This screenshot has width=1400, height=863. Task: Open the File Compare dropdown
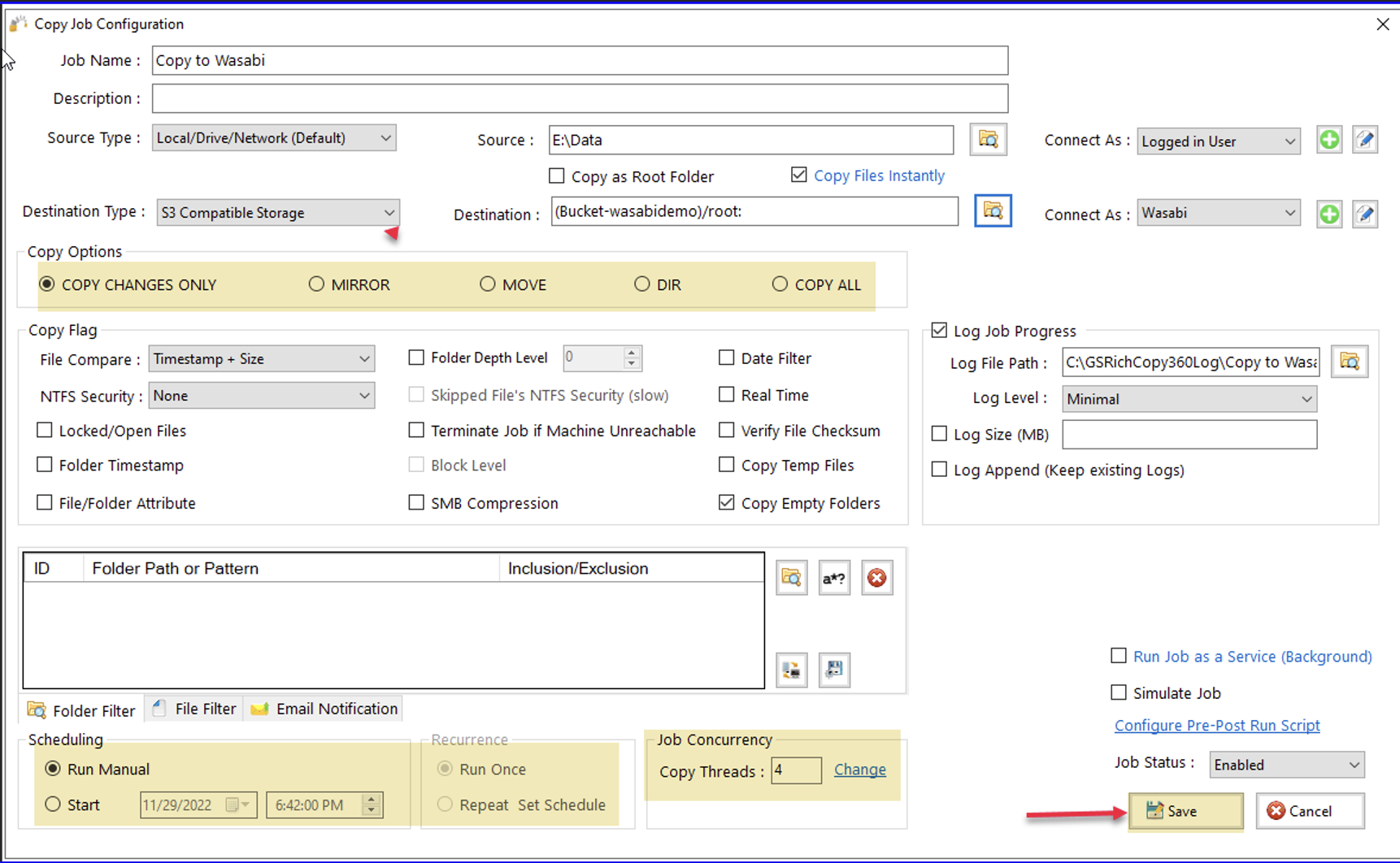coord(262,358)
